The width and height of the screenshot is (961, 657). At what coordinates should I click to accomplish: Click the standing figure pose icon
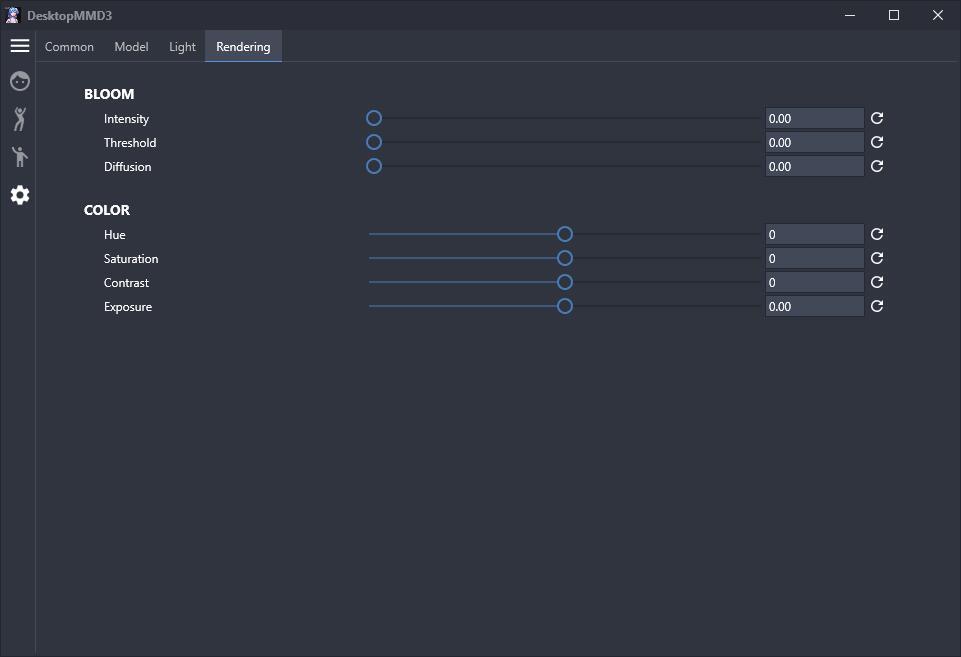[20, 157]
